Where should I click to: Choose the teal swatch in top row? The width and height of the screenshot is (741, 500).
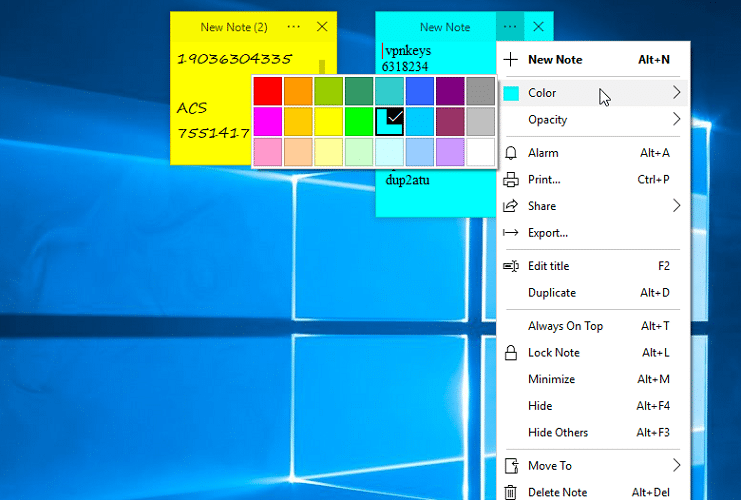389,91
